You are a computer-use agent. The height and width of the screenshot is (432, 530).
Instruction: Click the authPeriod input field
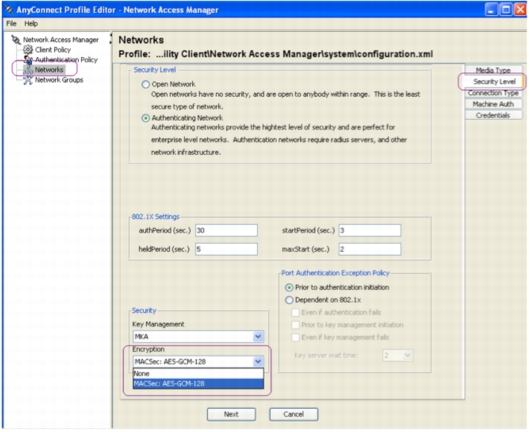pos(226,231)
